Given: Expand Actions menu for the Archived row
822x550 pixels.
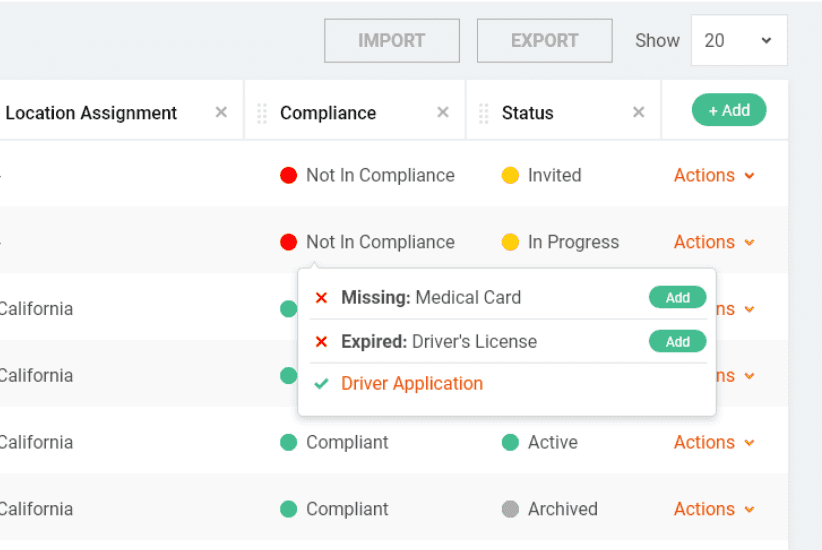Looking at the screenshot, I should click(713, 509).
